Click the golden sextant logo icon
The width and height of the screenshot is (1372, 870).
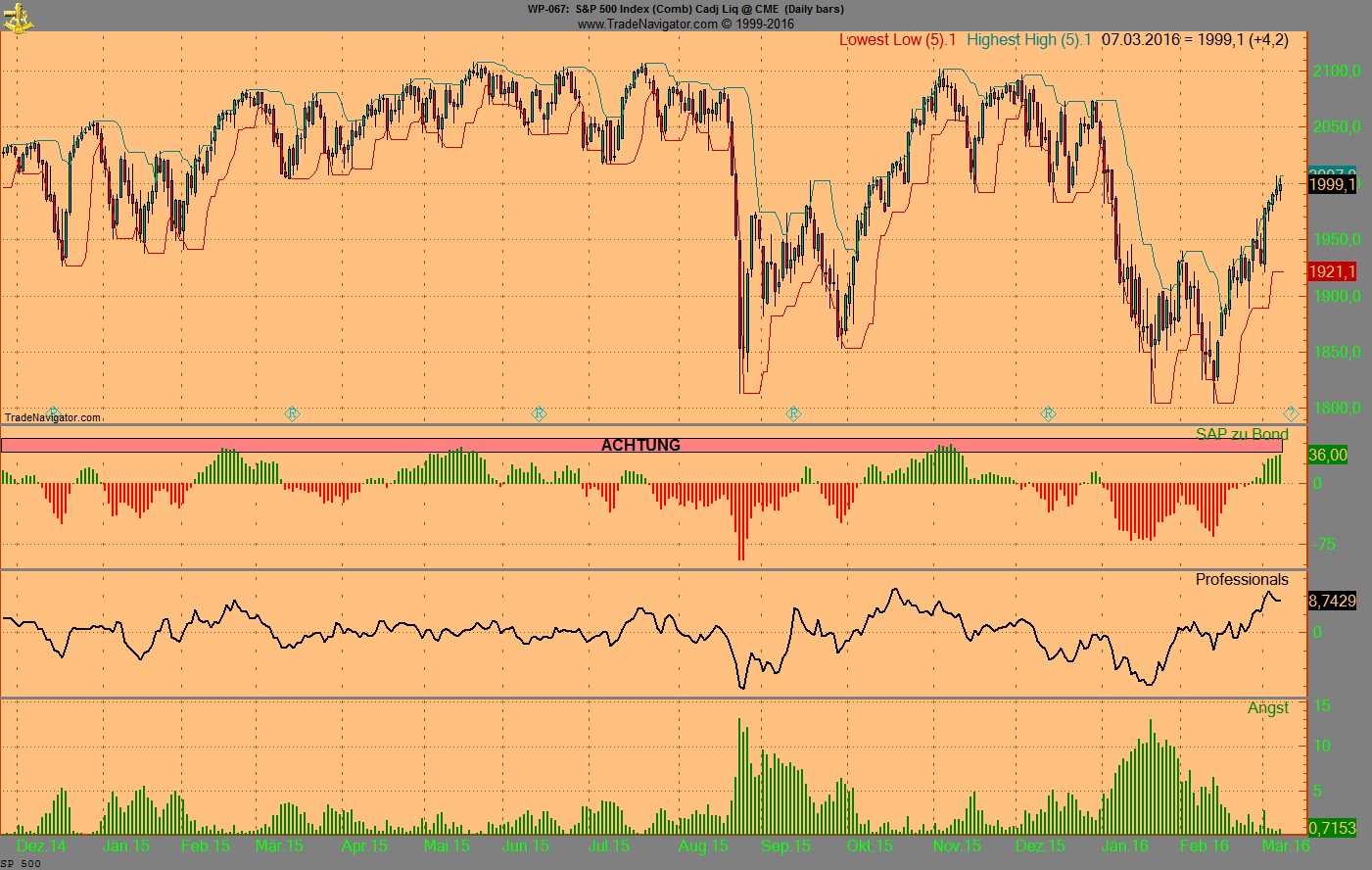point(17,18)
